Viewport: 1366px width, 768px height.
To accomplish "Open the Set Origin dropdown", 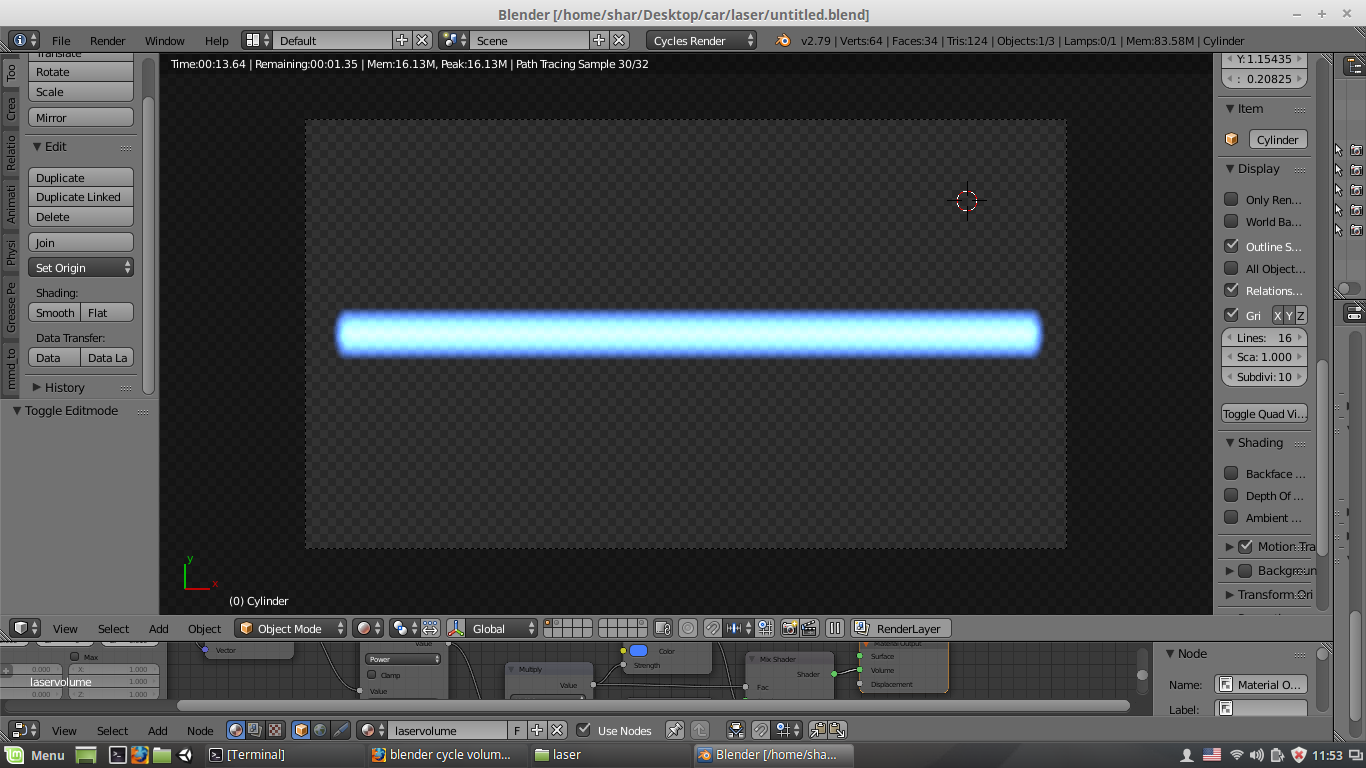I will click(81, 268).
